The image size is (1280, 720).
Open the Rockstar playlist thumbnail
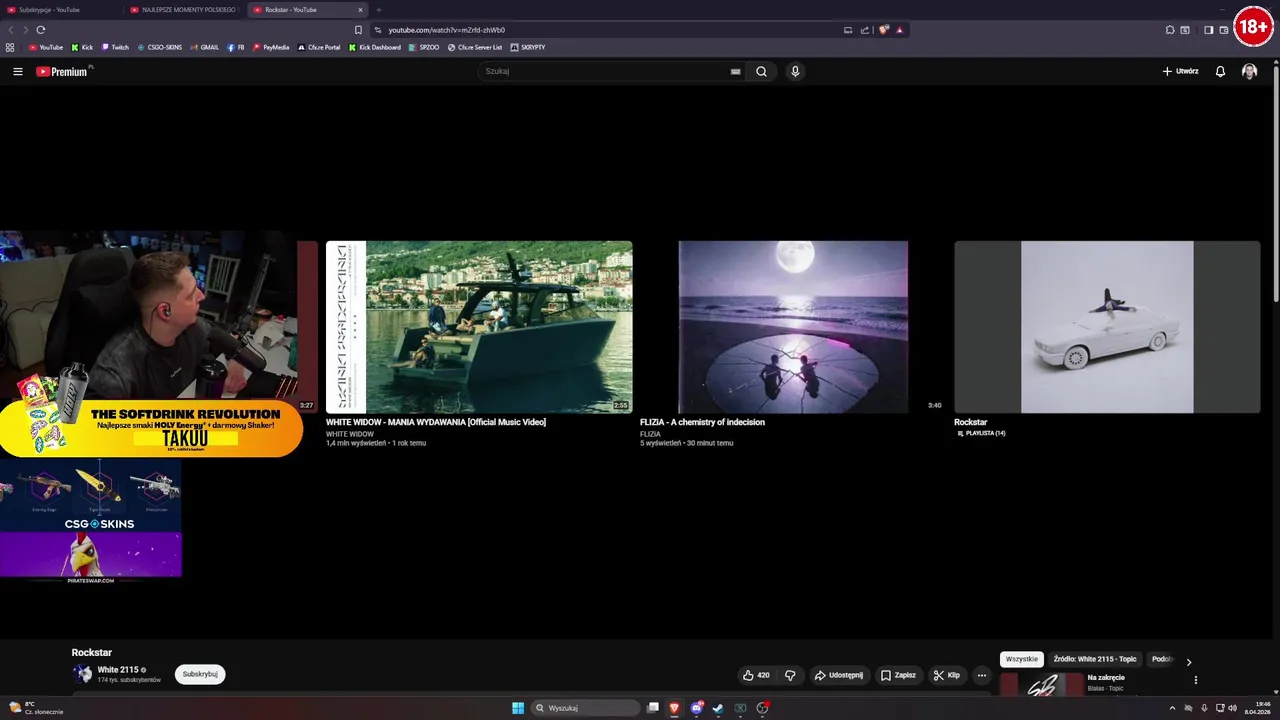pos(1107,327)
